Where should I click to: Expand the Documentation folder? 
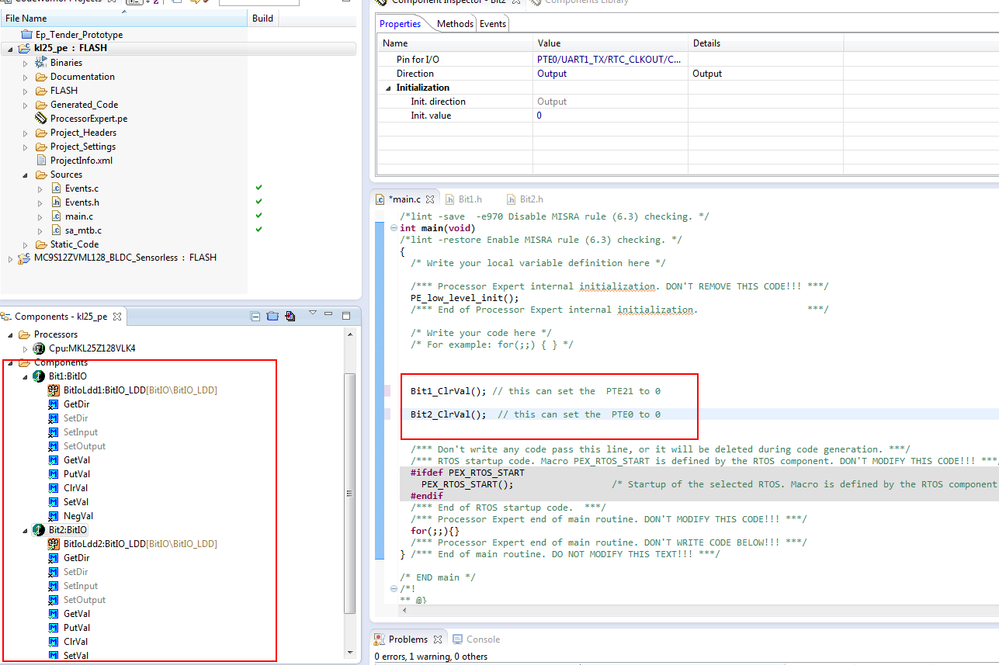[25, 77]
